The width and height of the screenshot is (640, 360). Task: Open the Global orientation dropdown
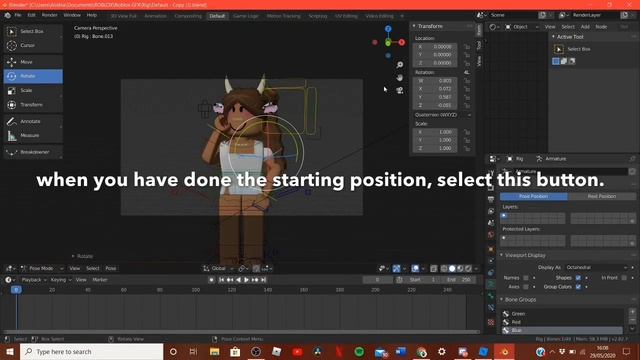click(x=218, y=268)
